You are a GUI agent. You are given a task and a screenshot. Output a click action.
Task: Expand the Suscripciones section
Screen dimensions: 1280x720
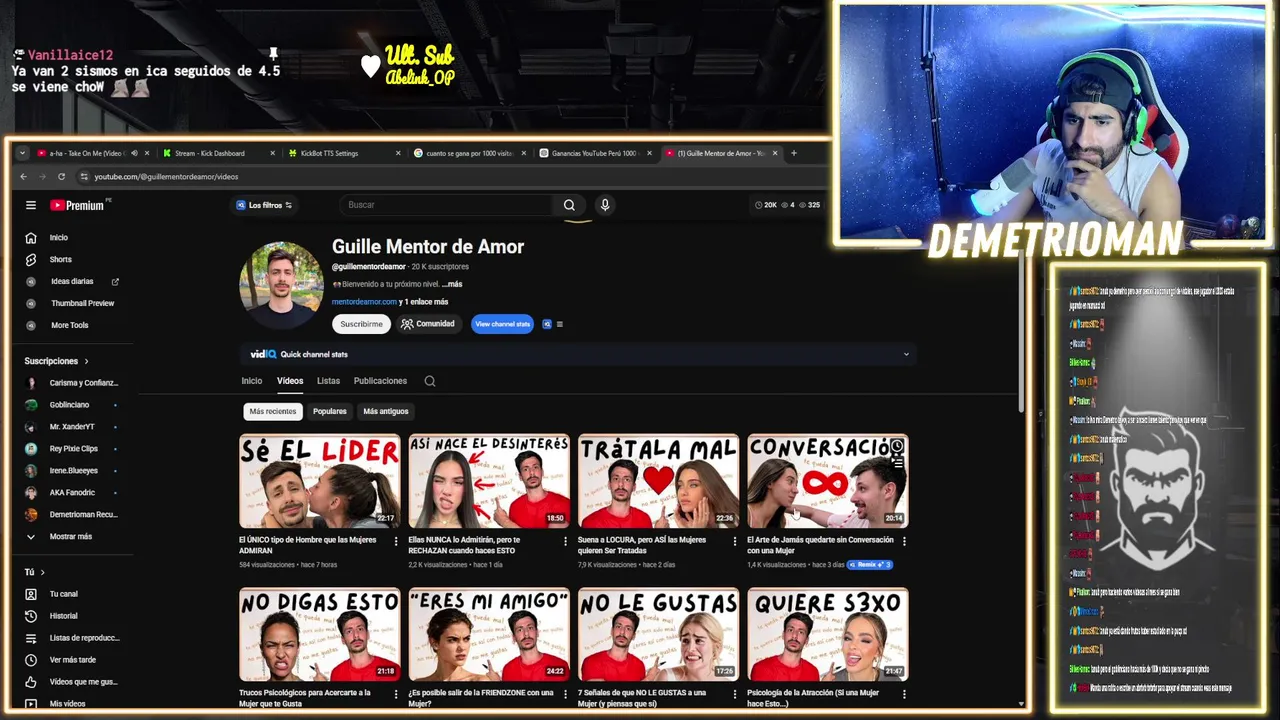click(57, 361)
